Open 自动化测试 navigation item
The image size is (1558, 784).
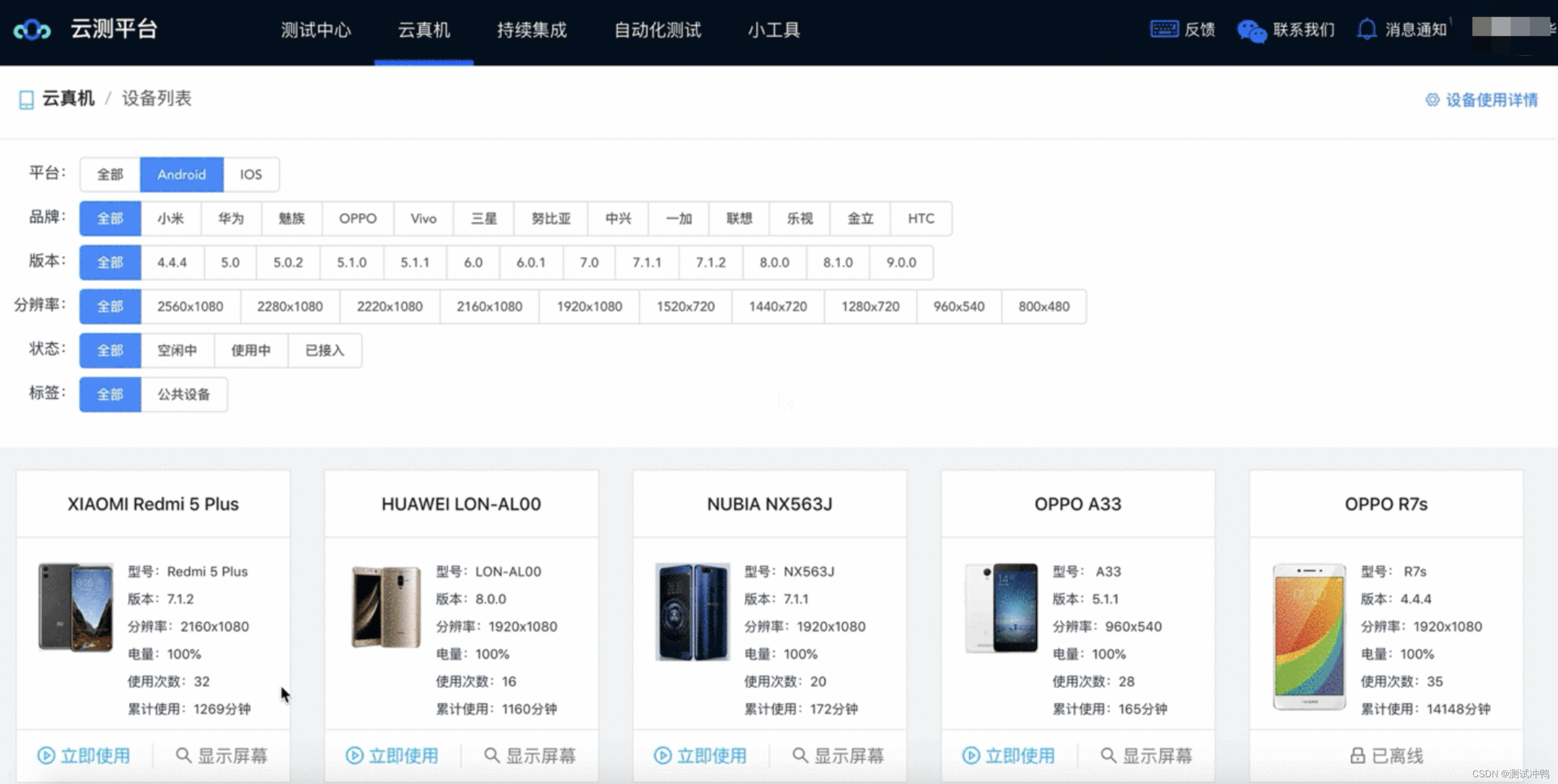(658, 30)
